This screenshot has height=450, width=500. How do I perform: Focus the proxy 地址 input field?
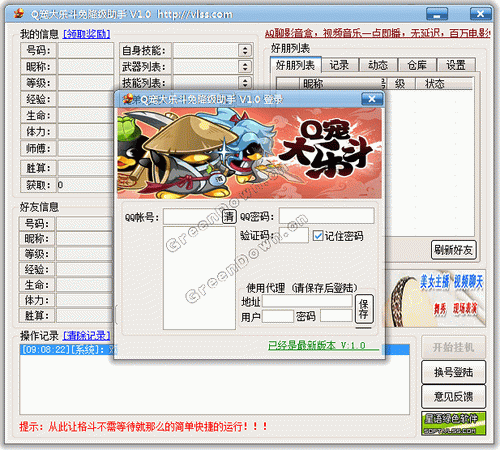tap(307, 301)
